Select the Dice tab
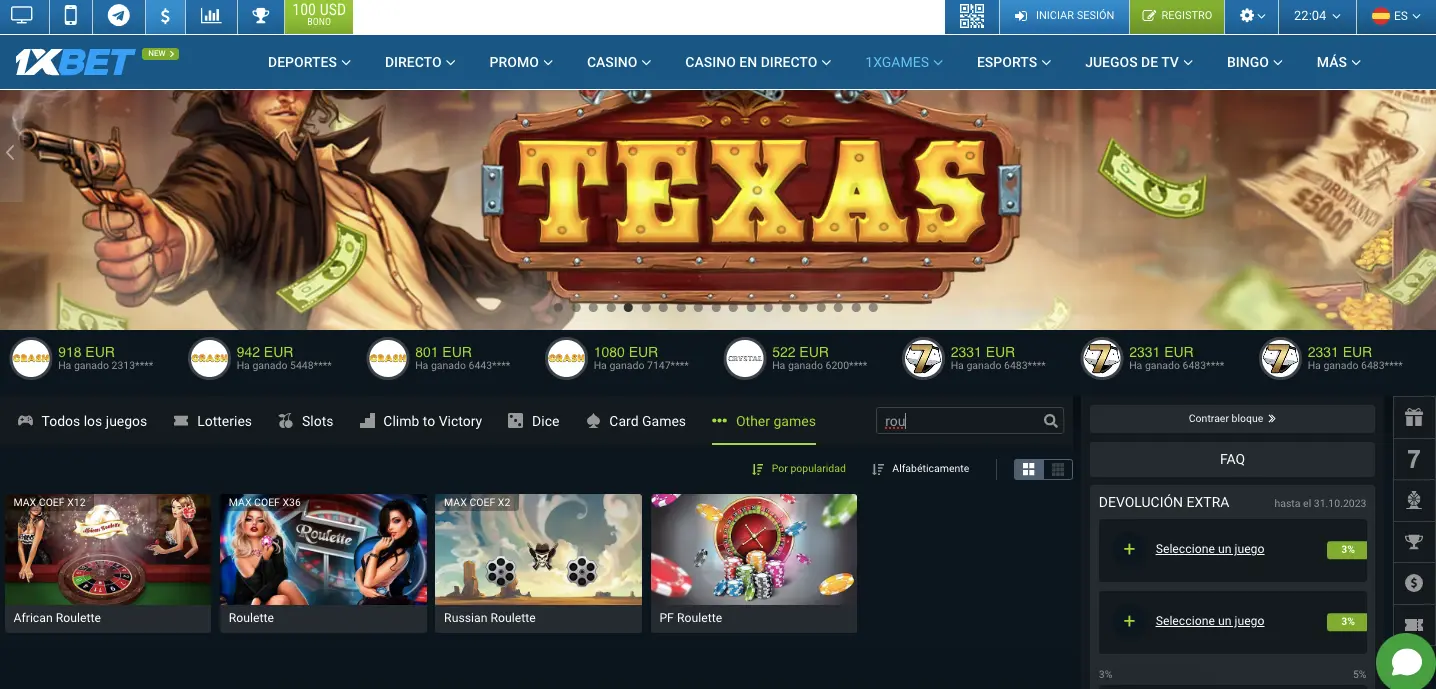Viewport: 1436px width, 689px height. point(533,421)
